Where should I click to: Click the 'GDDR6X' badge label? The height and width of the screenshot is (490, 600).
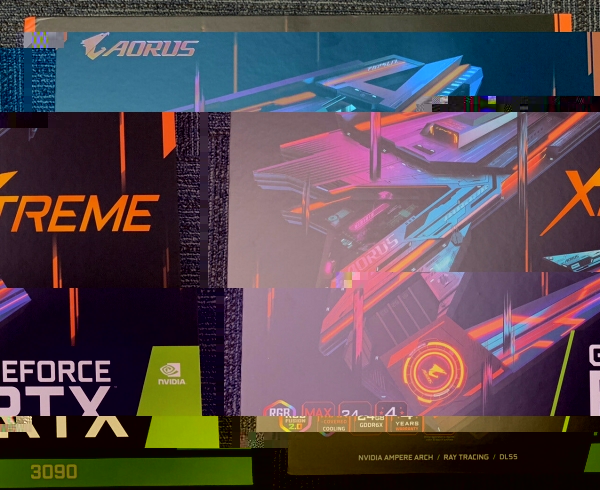pyautogui.click(x=371, y=425)
